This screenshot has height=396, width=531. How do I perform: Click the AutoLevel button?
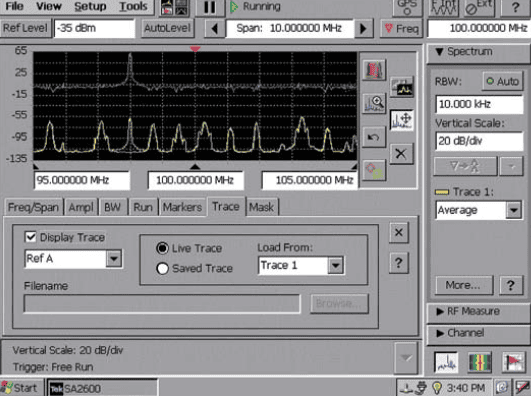[167, 28]
